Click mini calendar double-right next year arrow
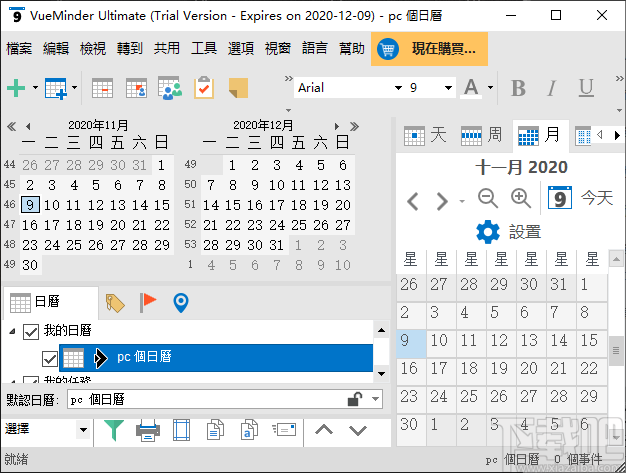Viewport: 626px width, 473px height. [354, 127]
